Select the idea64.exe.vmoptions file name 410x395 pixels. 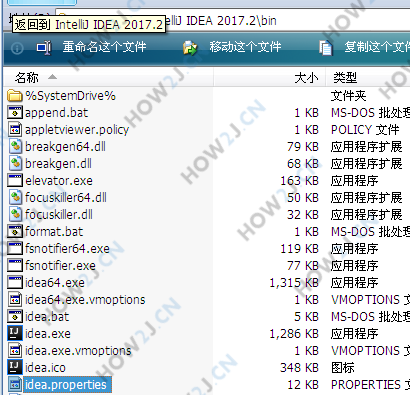(x=85, y=300)
